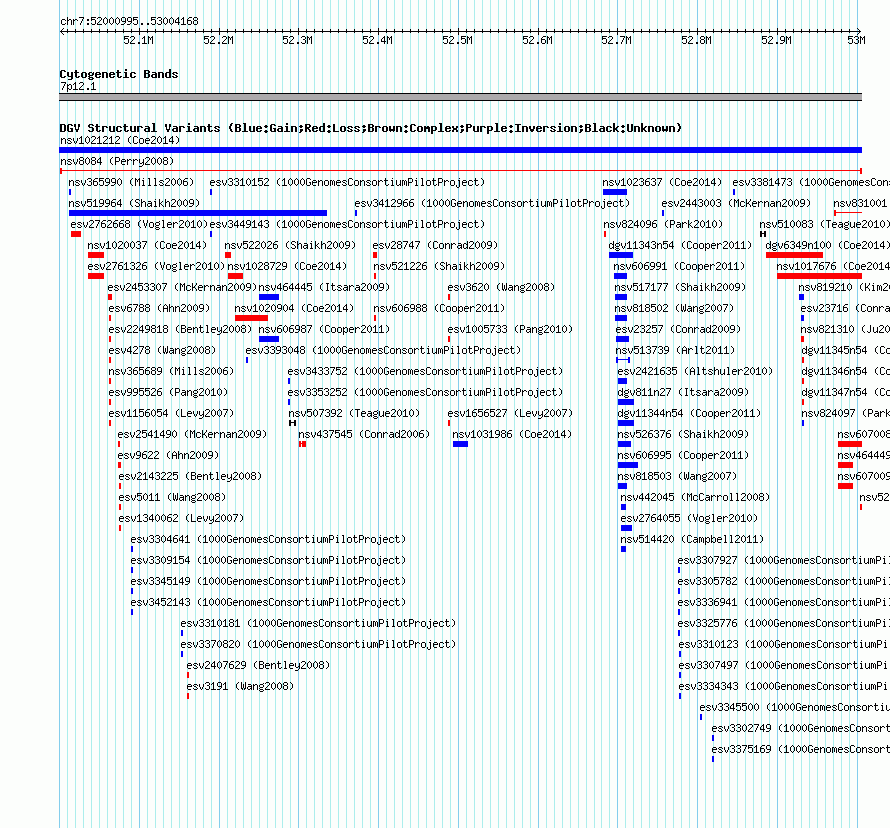
Task: Click label dgv6349n100 (Coe2014)
Action: tap(828, 245)
